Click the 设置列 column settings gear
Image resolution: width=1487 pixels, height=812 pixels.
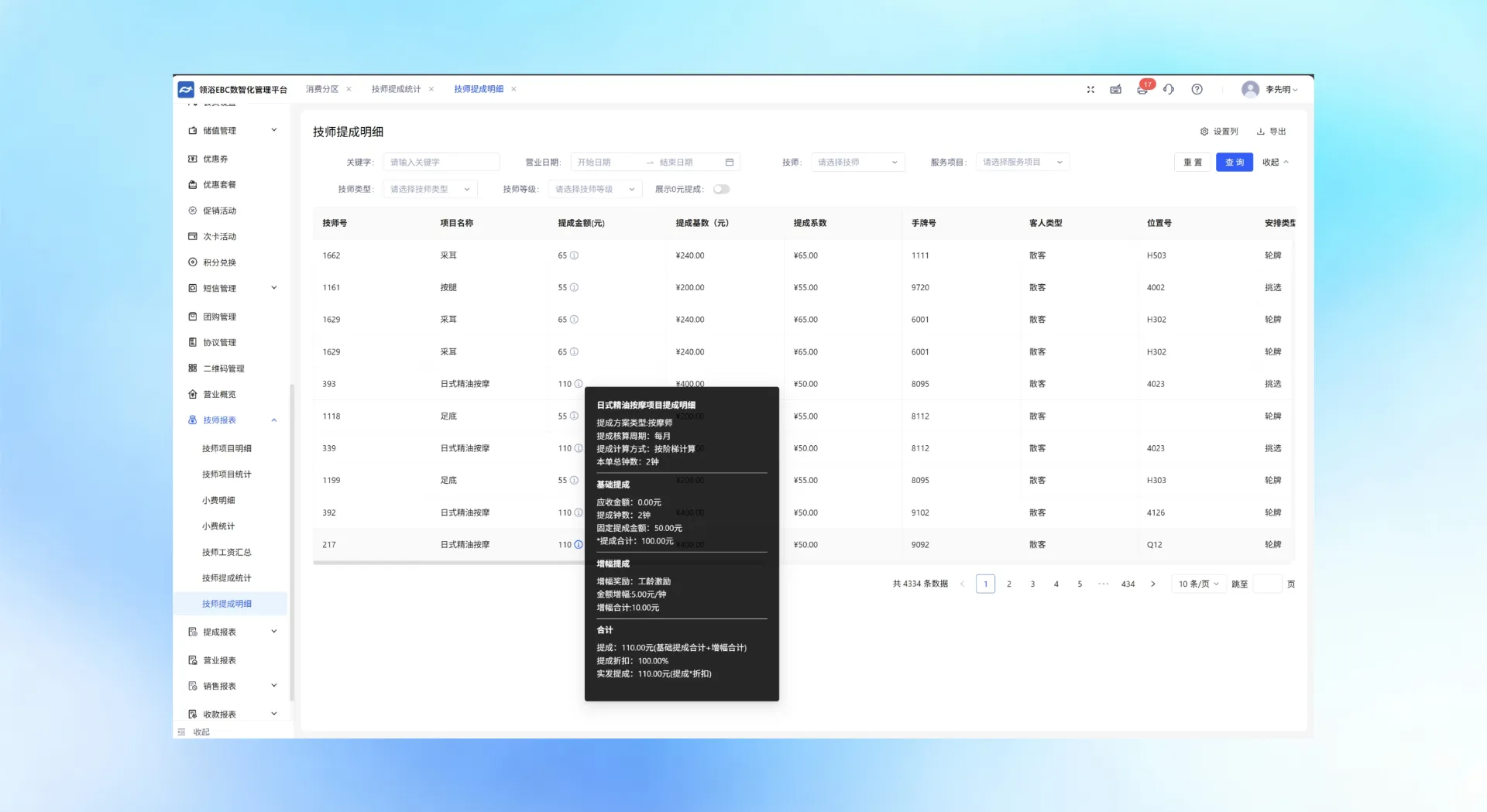(x=1204, y=132)
